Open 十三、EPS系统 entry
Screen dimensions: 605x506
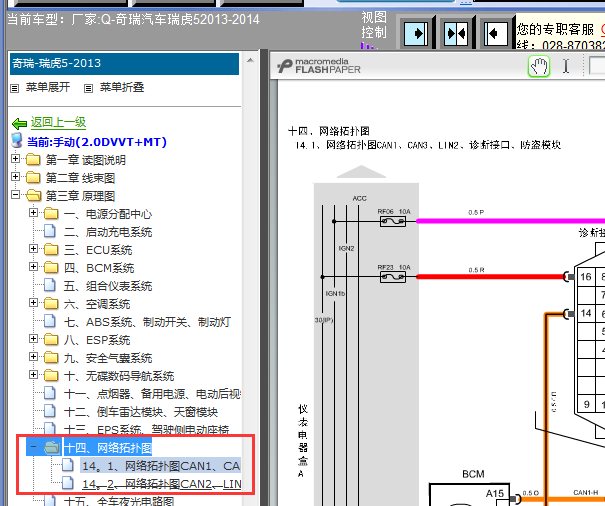[146, 430]
